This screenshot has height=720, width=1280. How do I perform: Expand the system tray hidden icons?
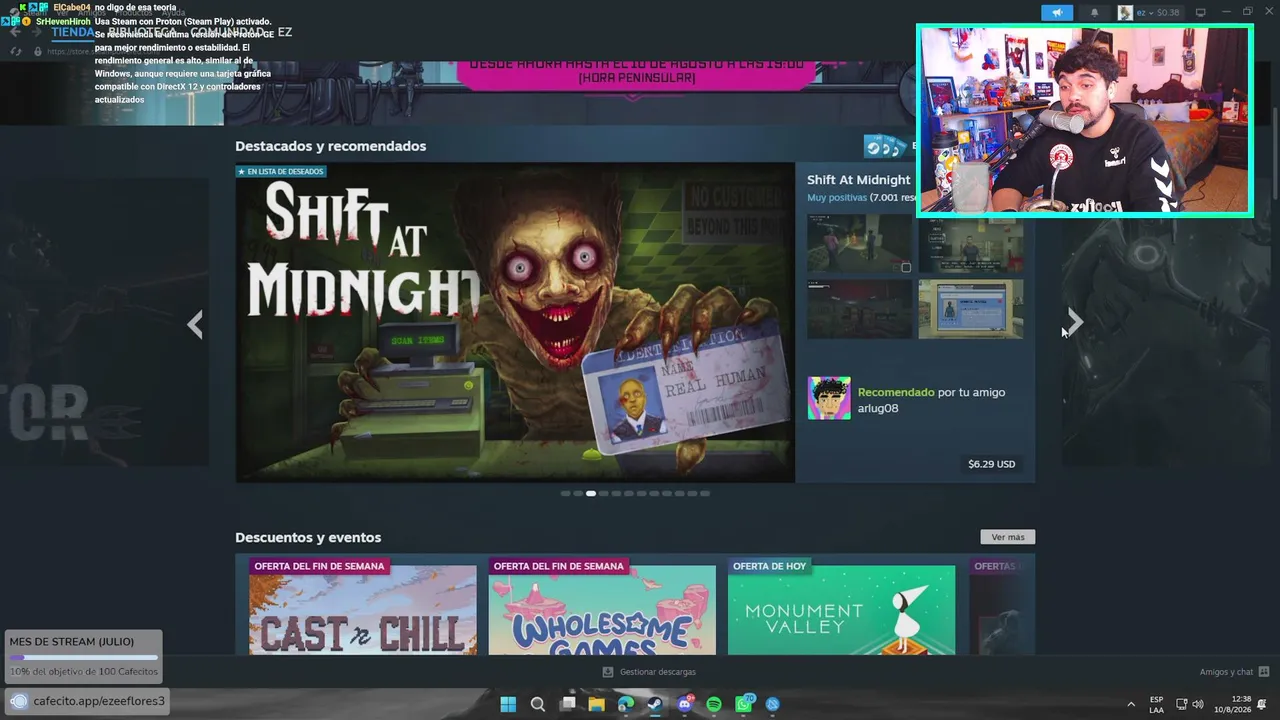click(x=1131, y=704)
